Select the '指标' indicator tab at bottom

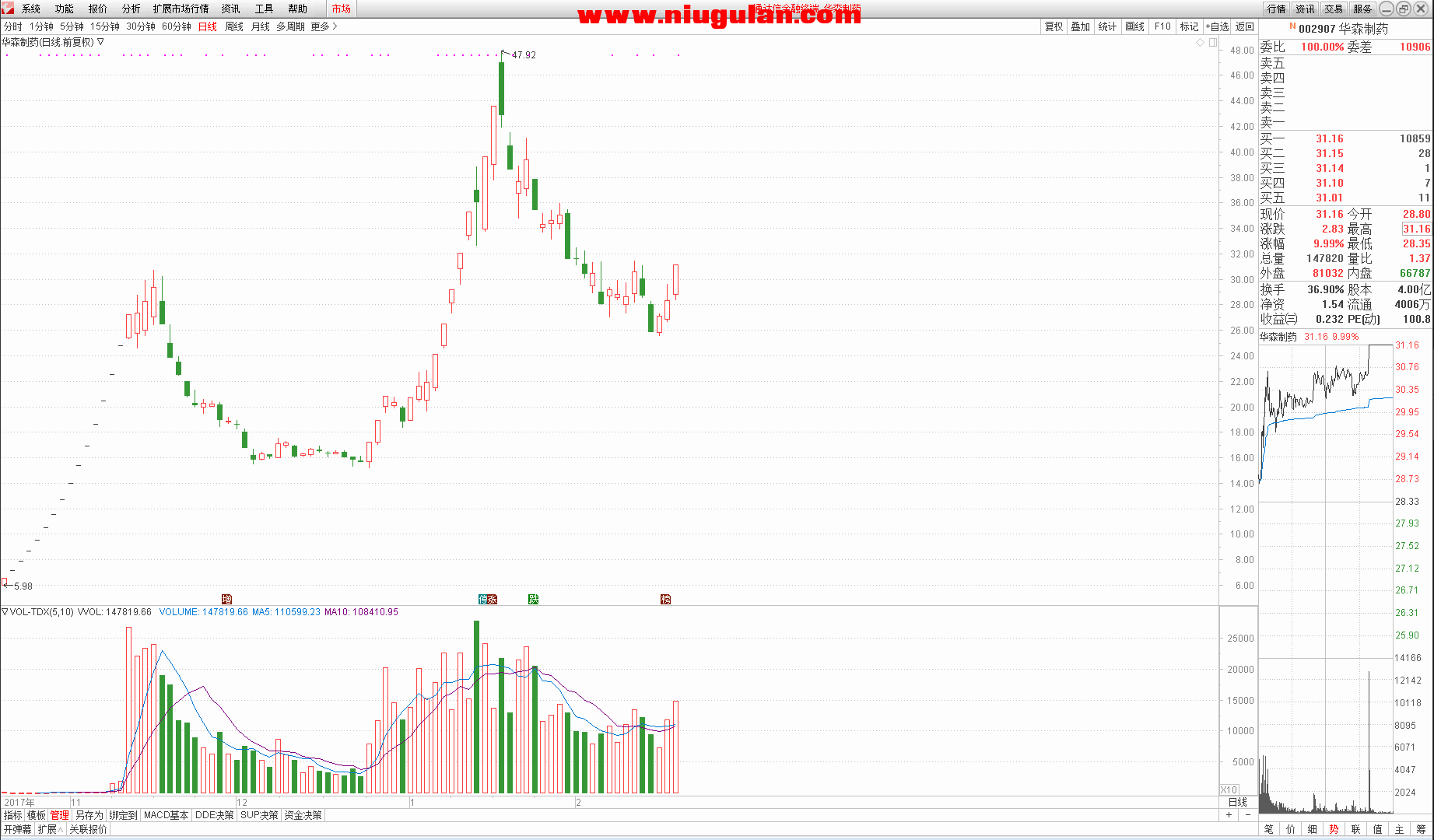13,815
